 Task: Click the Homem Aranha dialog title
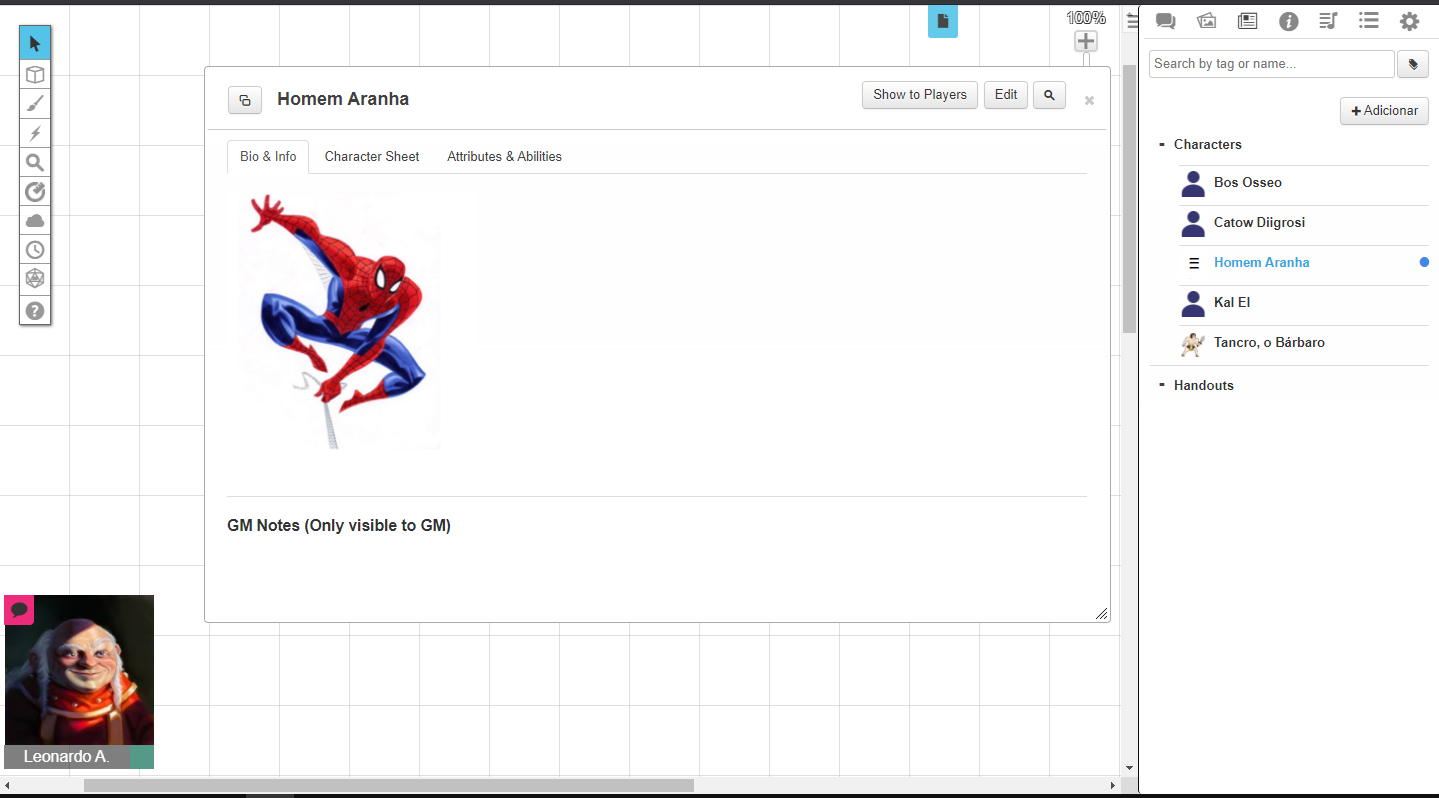pos(343,99)
